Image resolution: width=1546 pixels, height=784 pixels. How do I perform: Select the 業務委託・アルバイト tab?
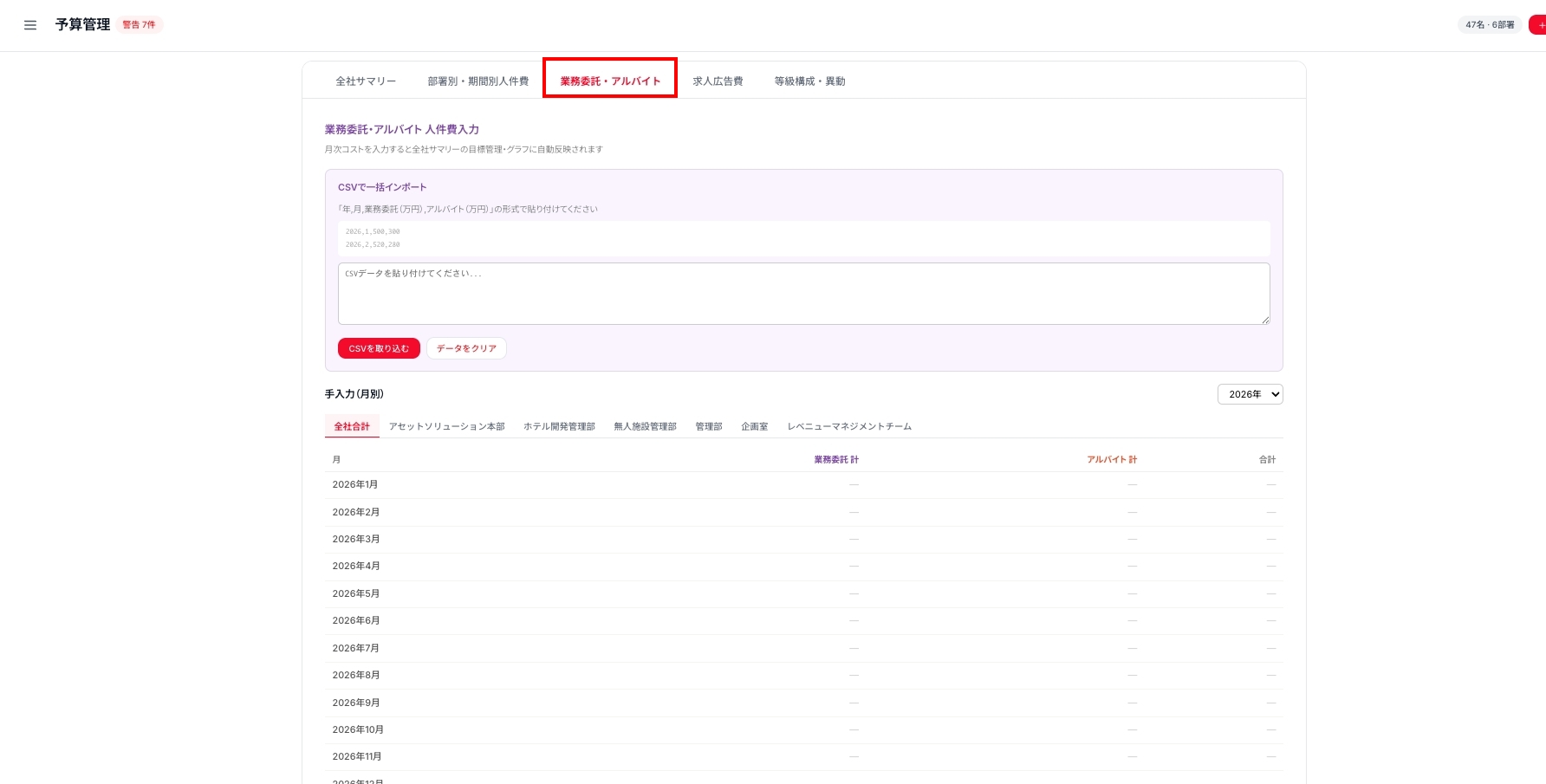click(x=610, y=81)
